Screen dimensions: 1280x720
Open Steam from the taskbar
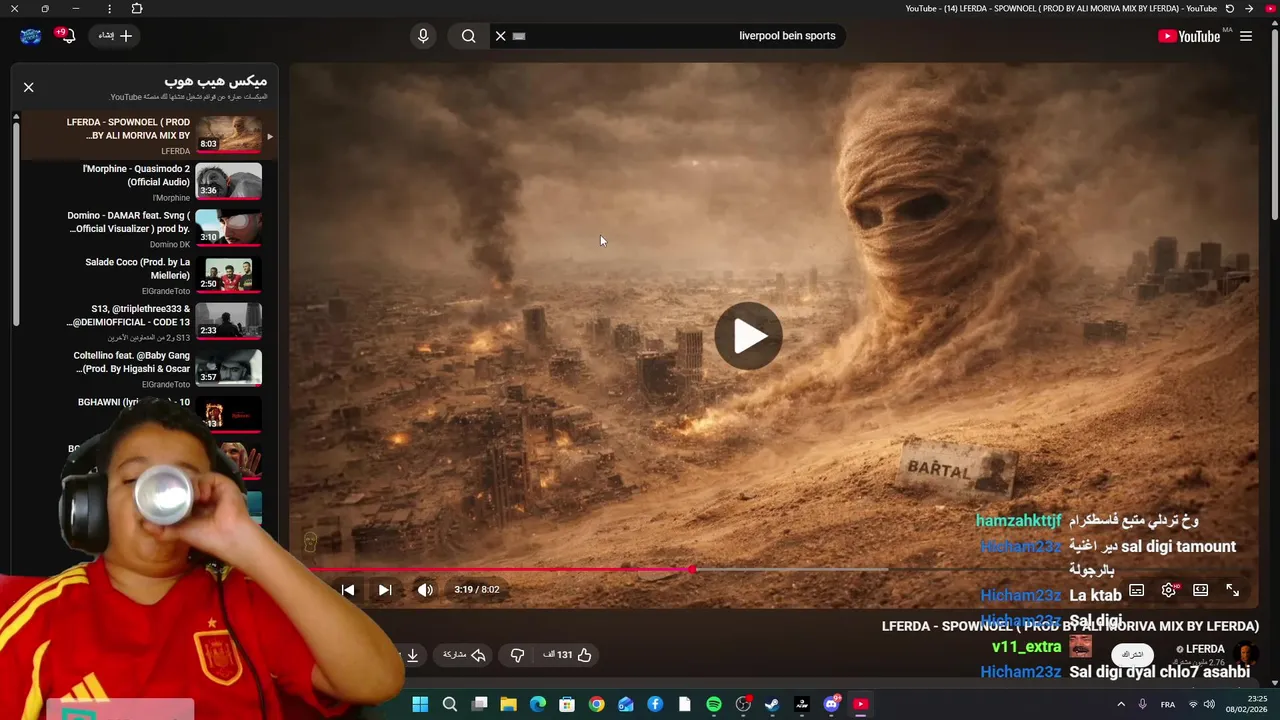pos(772,704)
